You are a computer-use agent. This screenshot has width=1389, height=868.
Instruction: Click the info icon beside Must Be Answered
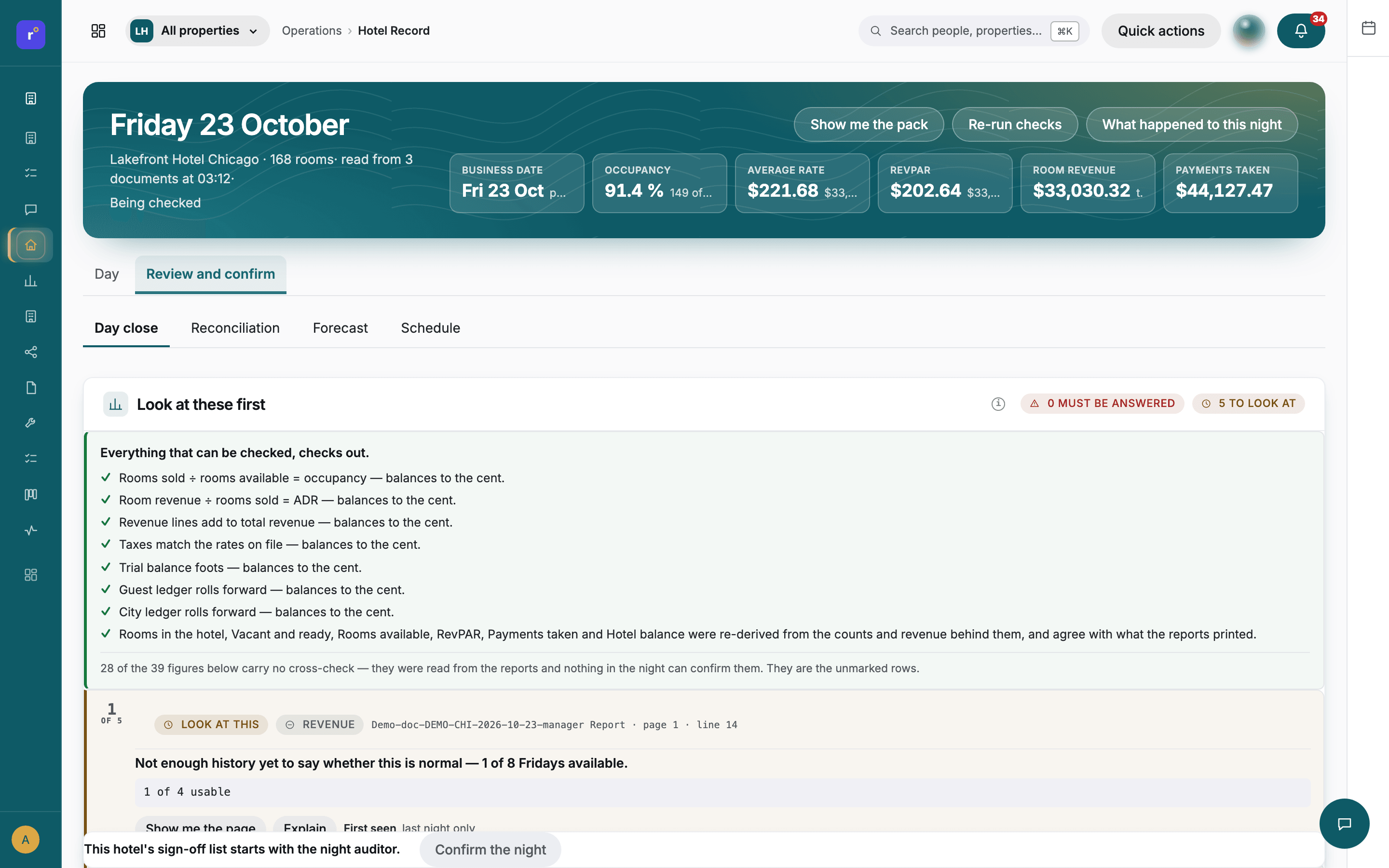[998, 404]
